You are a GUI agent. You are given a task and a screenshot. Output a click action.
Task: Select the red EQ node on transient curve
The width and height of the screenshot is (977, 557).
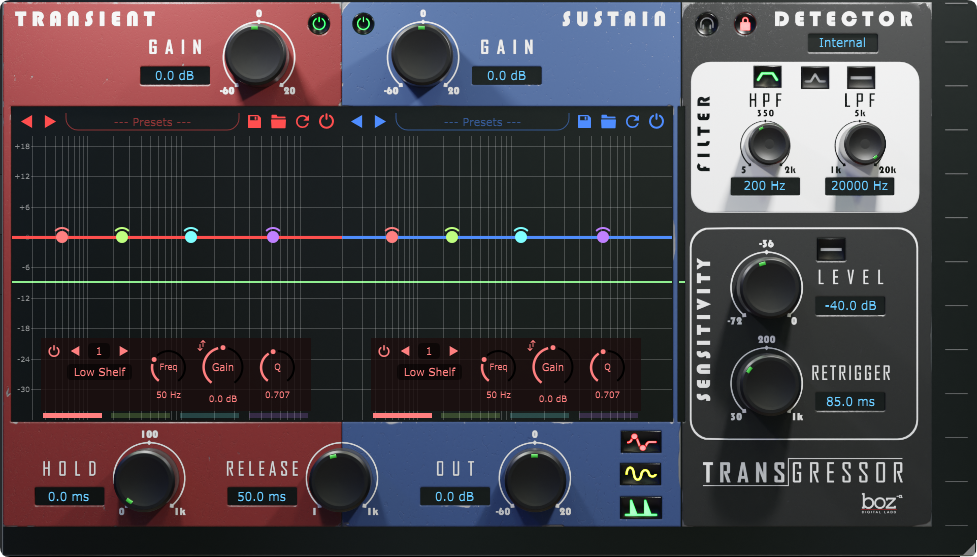click(x=62, y=236)
